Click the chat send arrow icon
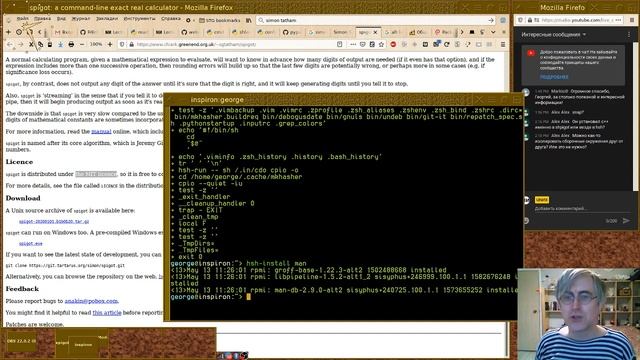The height and width of the screenshot is (360, 640). tap(626, 220)
